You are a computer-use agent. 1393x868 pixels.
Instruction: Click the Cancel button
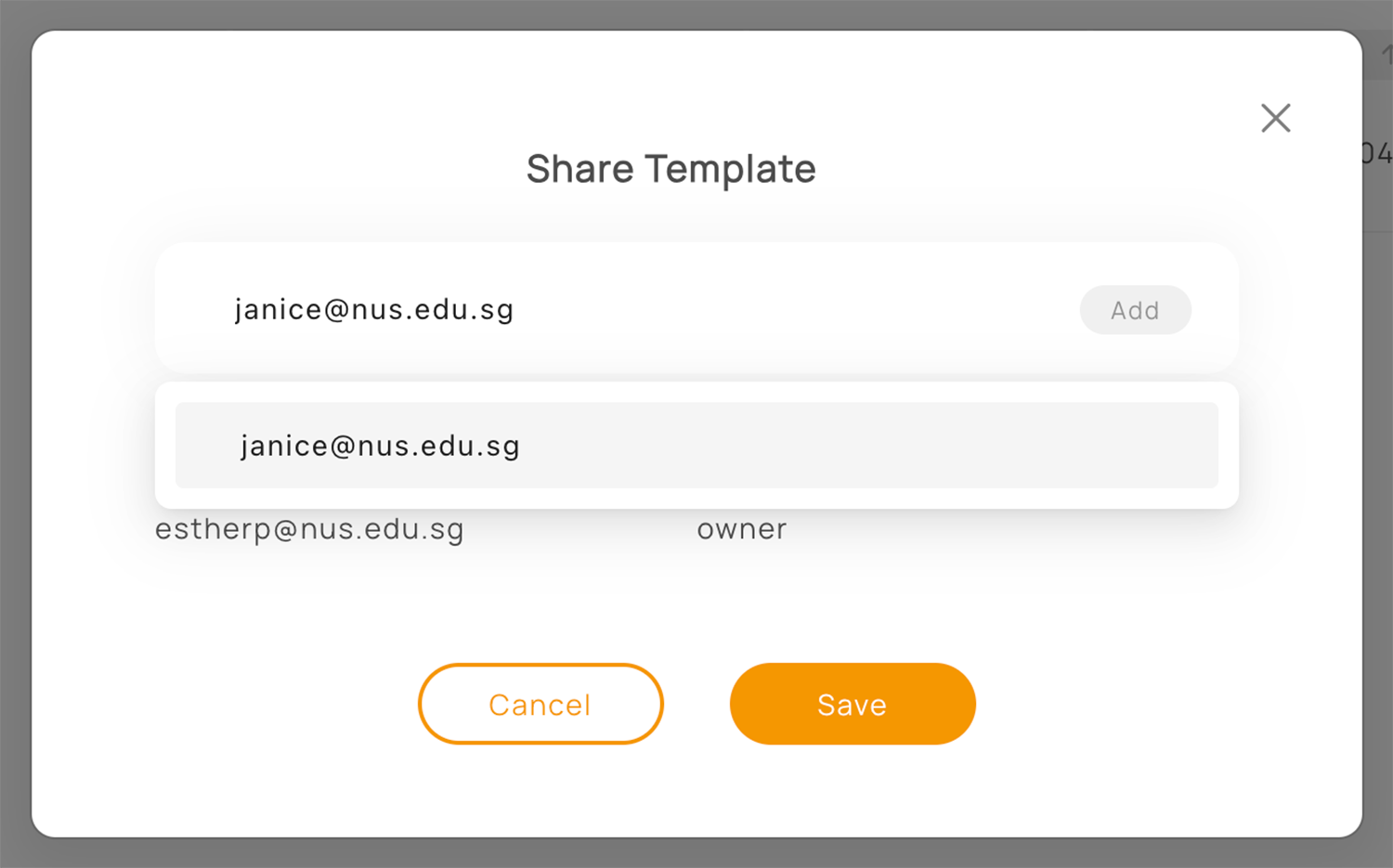[540, 704]
